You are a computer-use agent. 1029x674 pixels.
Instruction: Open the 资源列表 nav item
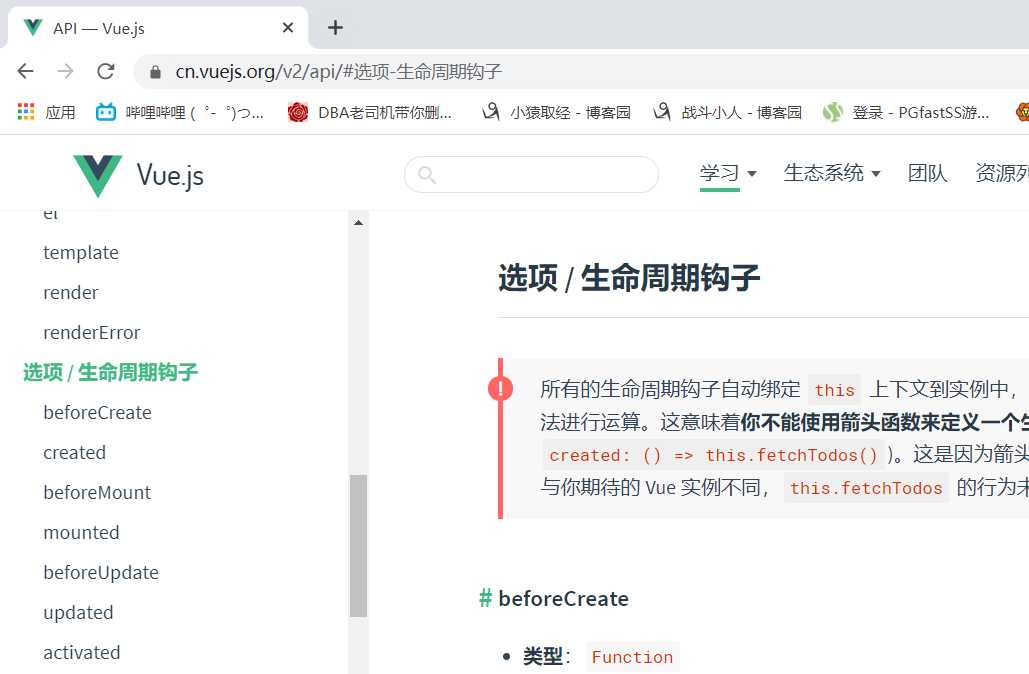click(x=1002, y=173)
